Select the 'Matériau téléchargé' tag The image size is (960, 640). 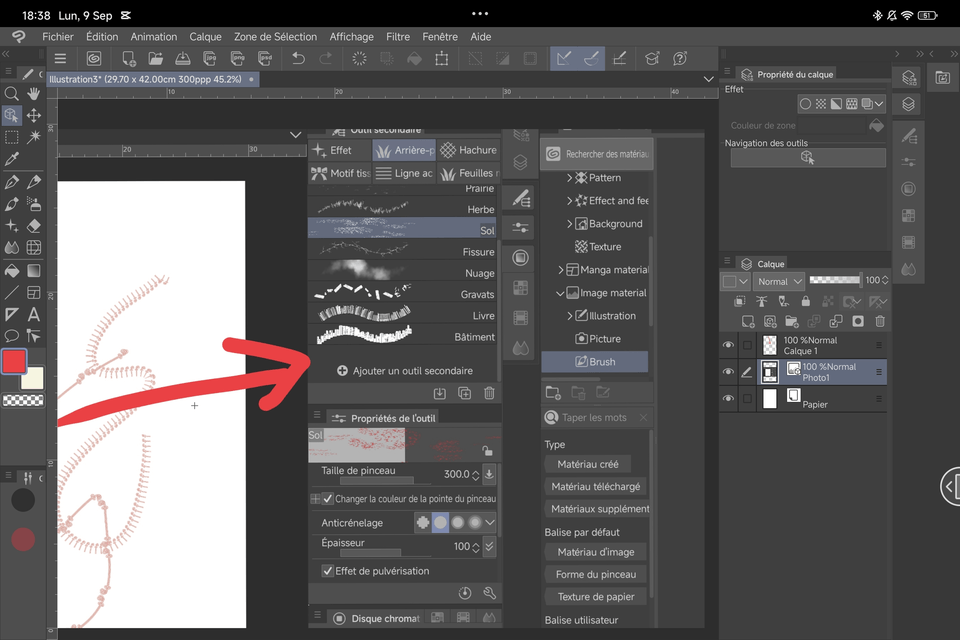click(x=596, y=486)
